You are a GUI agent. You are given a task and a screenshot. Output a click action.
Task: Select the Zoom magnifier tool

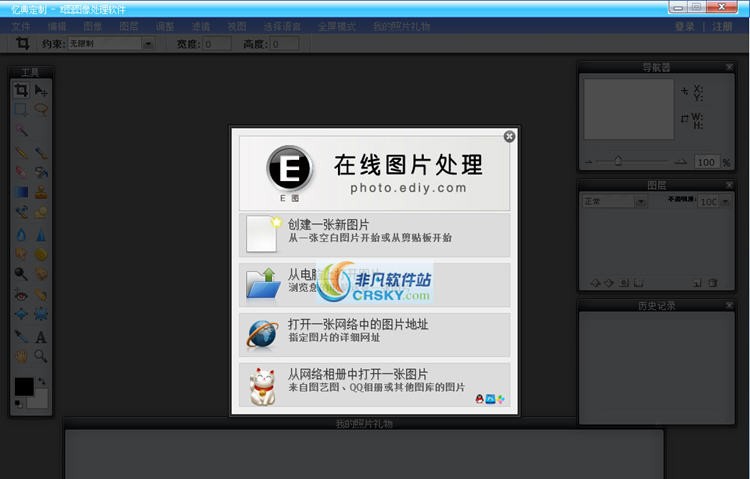41,356
